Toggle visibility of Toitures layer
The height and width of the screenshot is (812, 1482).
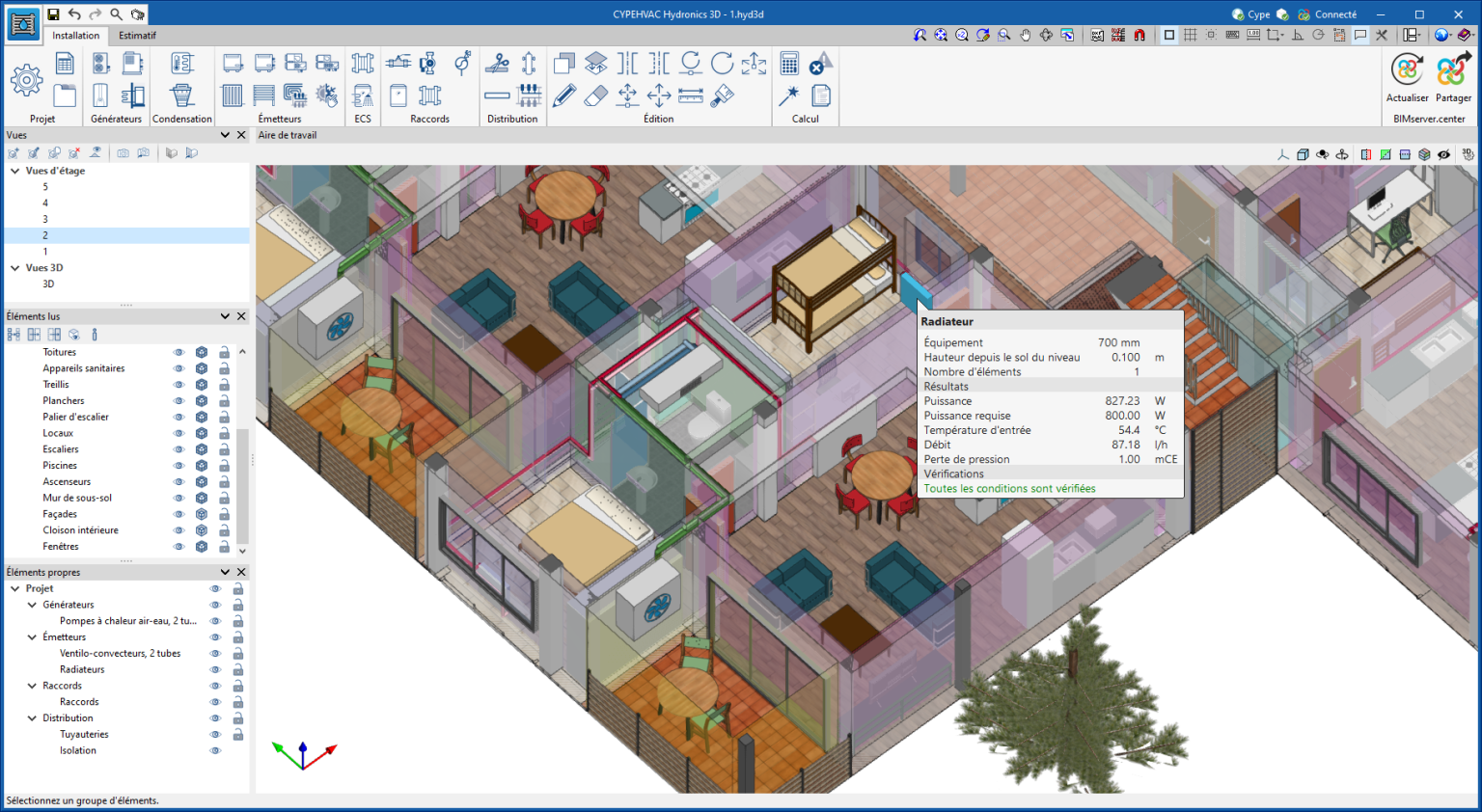click(178, 352)
